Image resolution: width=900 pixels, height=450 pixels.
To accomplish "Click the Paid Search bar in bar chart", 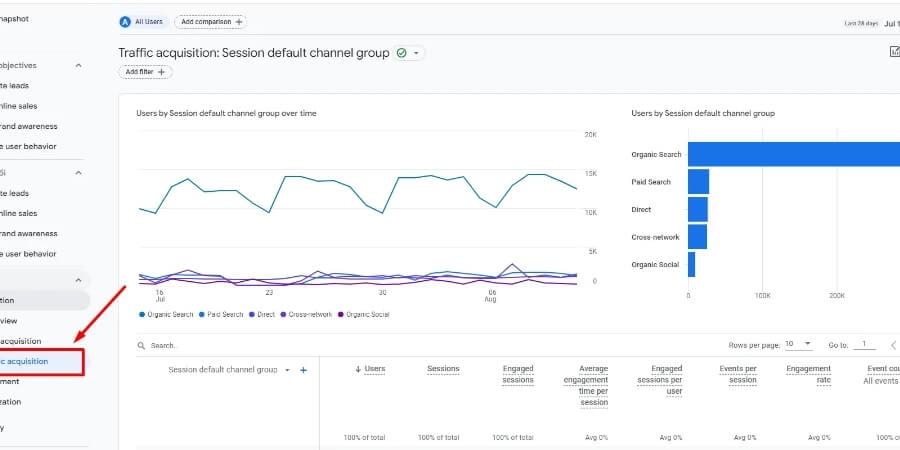I will click(699, 182).
